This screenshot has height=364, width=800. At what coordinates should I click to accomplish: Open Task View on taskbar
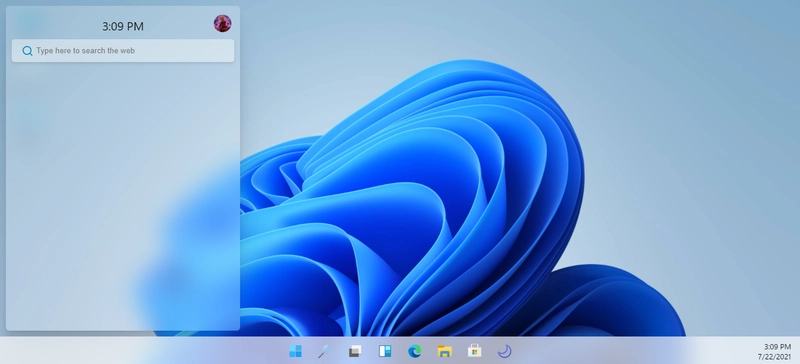(355, 351)
